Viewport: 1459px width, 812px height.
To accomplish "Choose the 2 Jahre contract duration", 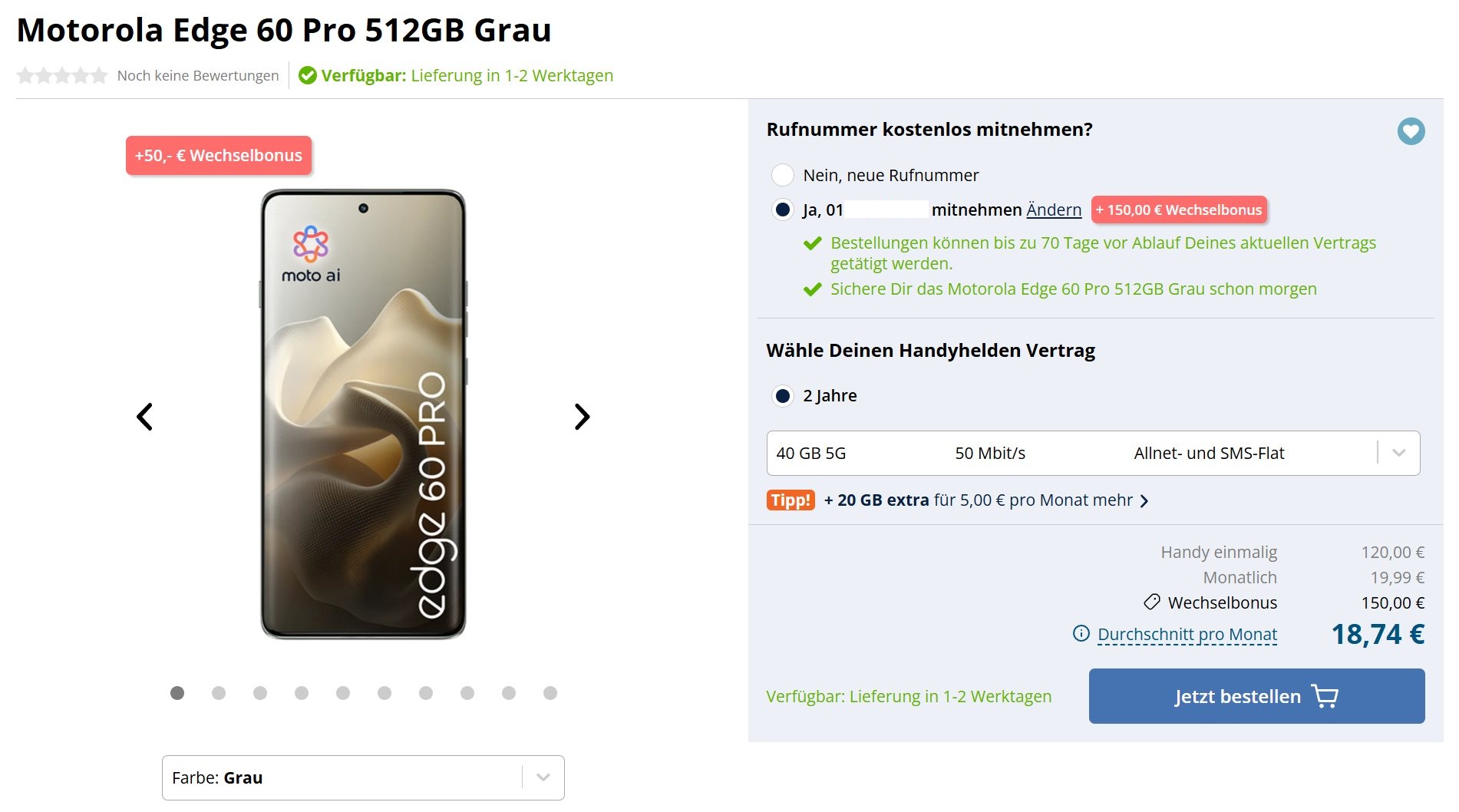I will click(783, 396).
